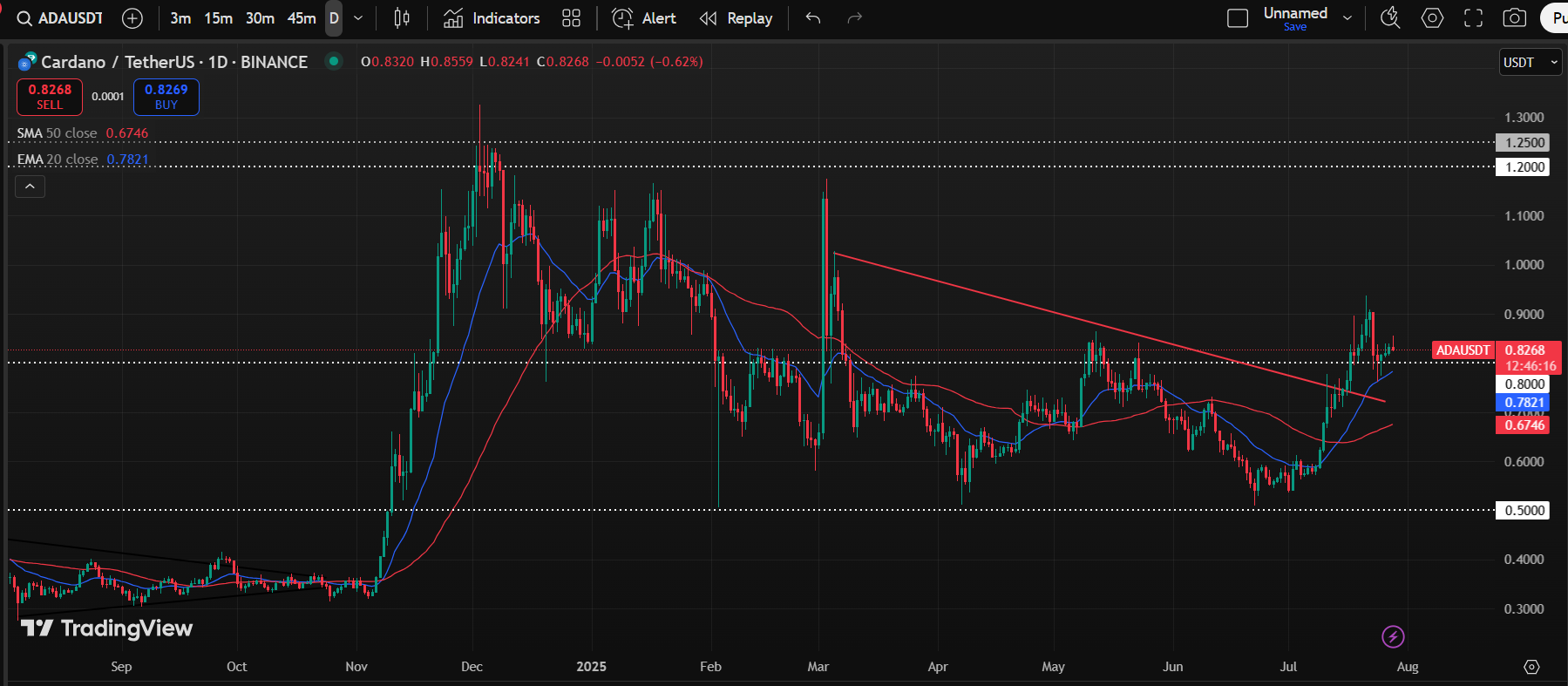Click the 0.8268 SELL button

pyautogui.click(x=50, y=97)
